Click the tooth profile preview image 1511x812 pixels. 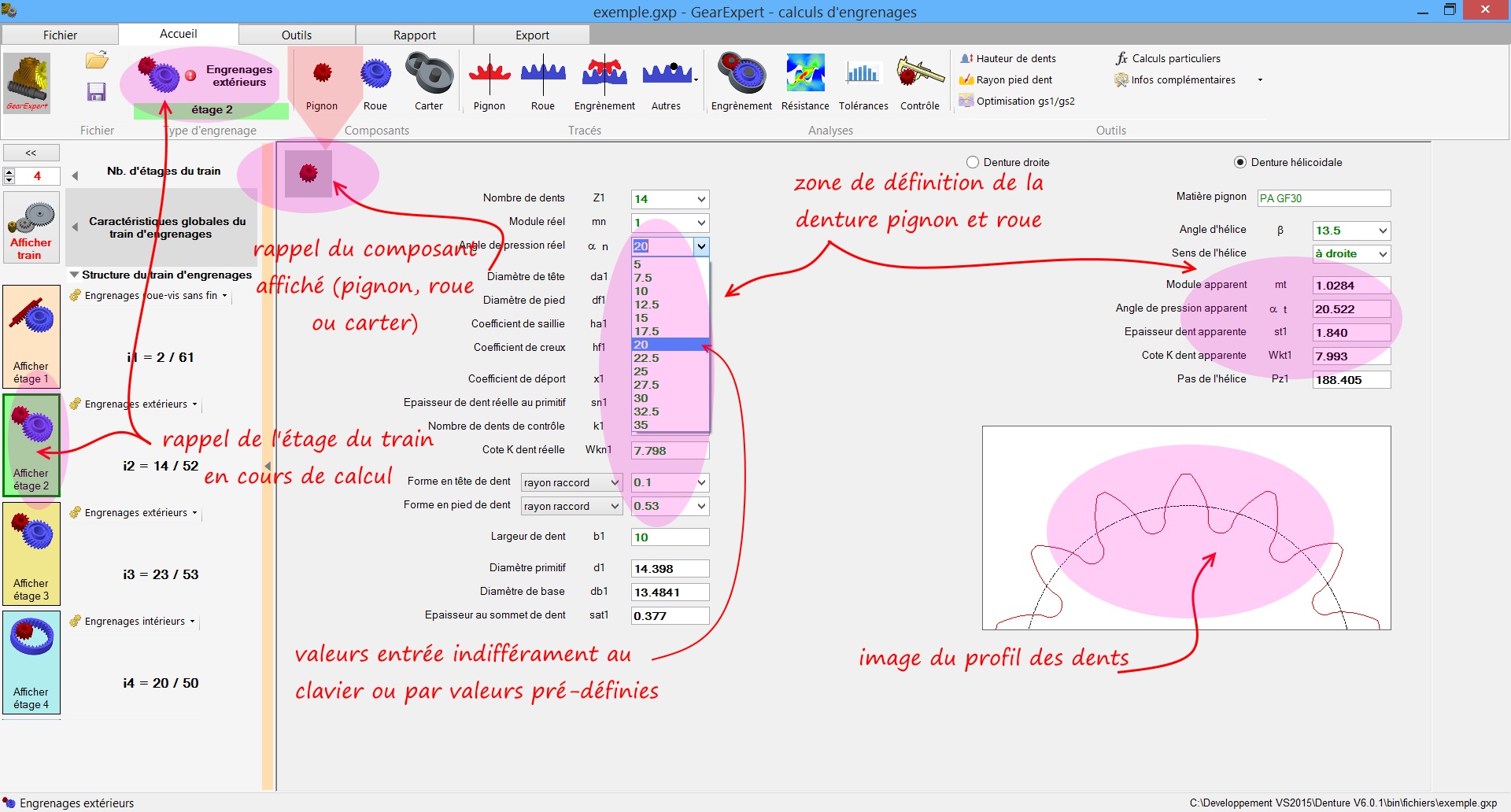click(1186, 528)
